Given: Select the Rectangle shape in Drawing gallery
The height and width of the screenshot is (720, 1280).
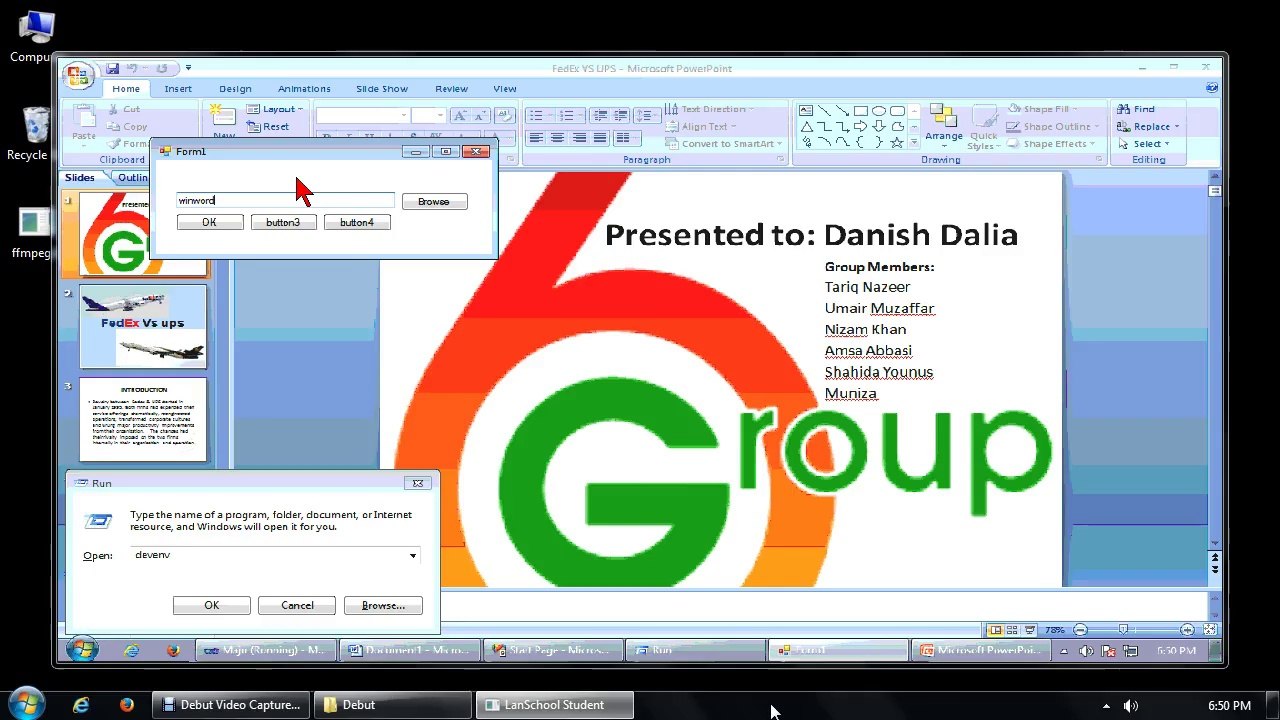Looking at the screenshot, I should point(860,111).
